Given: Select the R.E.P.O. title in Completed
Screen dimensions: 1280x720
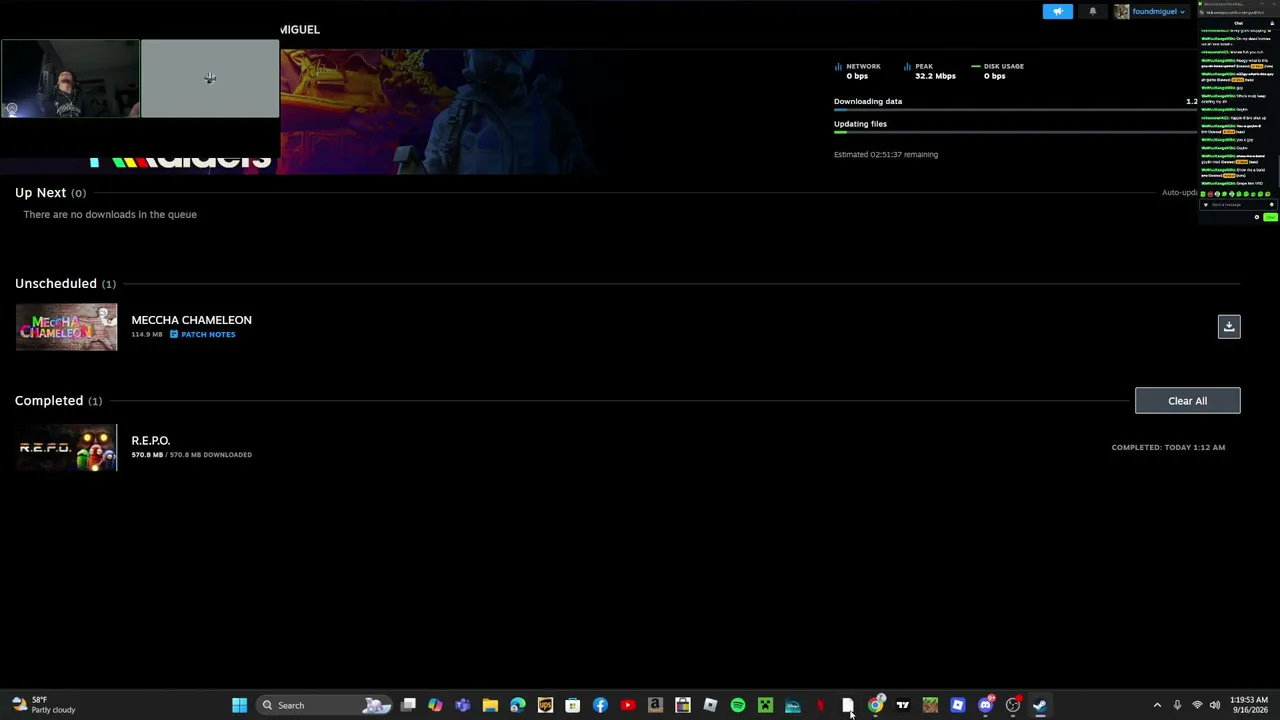Looking at the screenshot, I should tap(150, 440).
